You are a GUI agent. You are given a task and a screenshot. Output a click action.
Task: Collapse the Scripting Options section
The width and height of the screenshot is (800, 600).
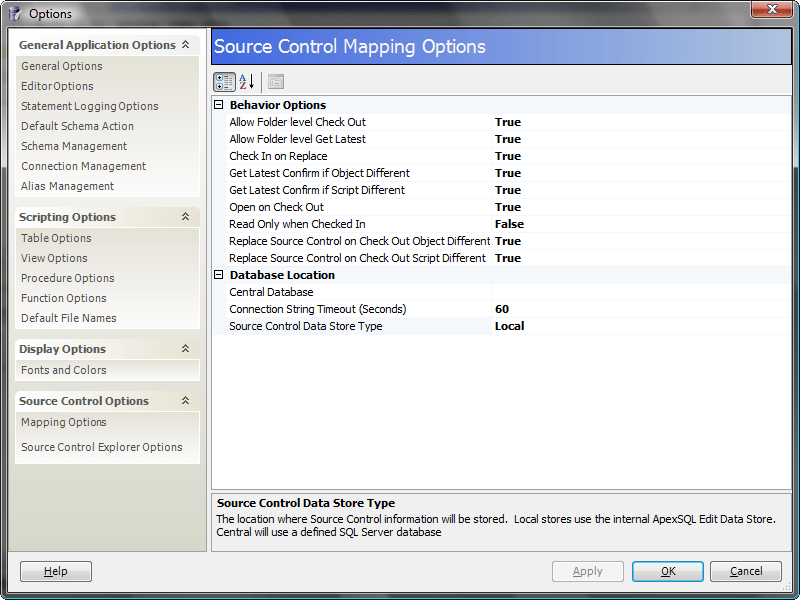click(185, 217)
